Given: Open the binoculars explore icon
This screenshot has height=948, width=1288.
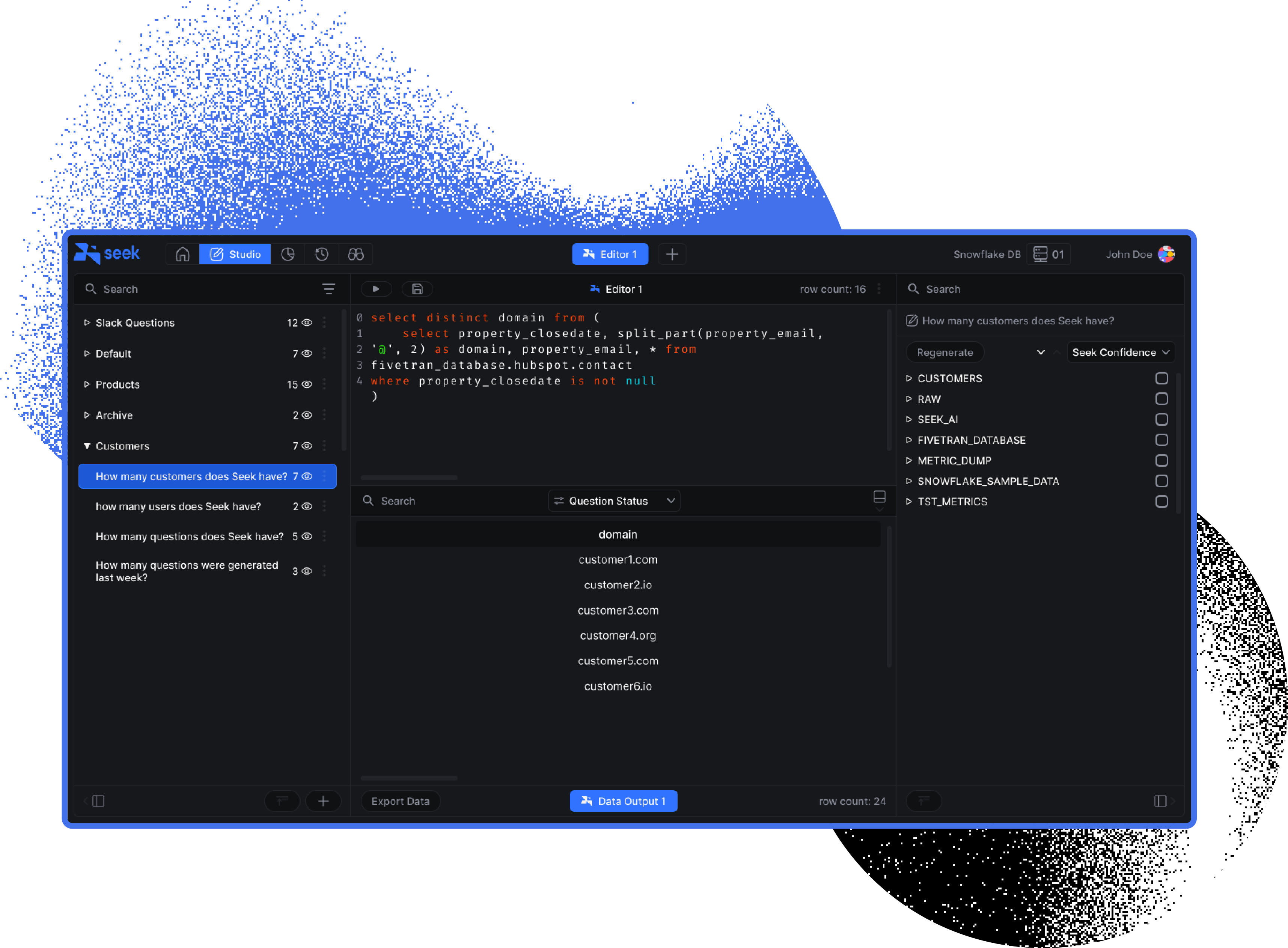Looking at the screenshot, I should pyautogui.click(x=356, y=254).
